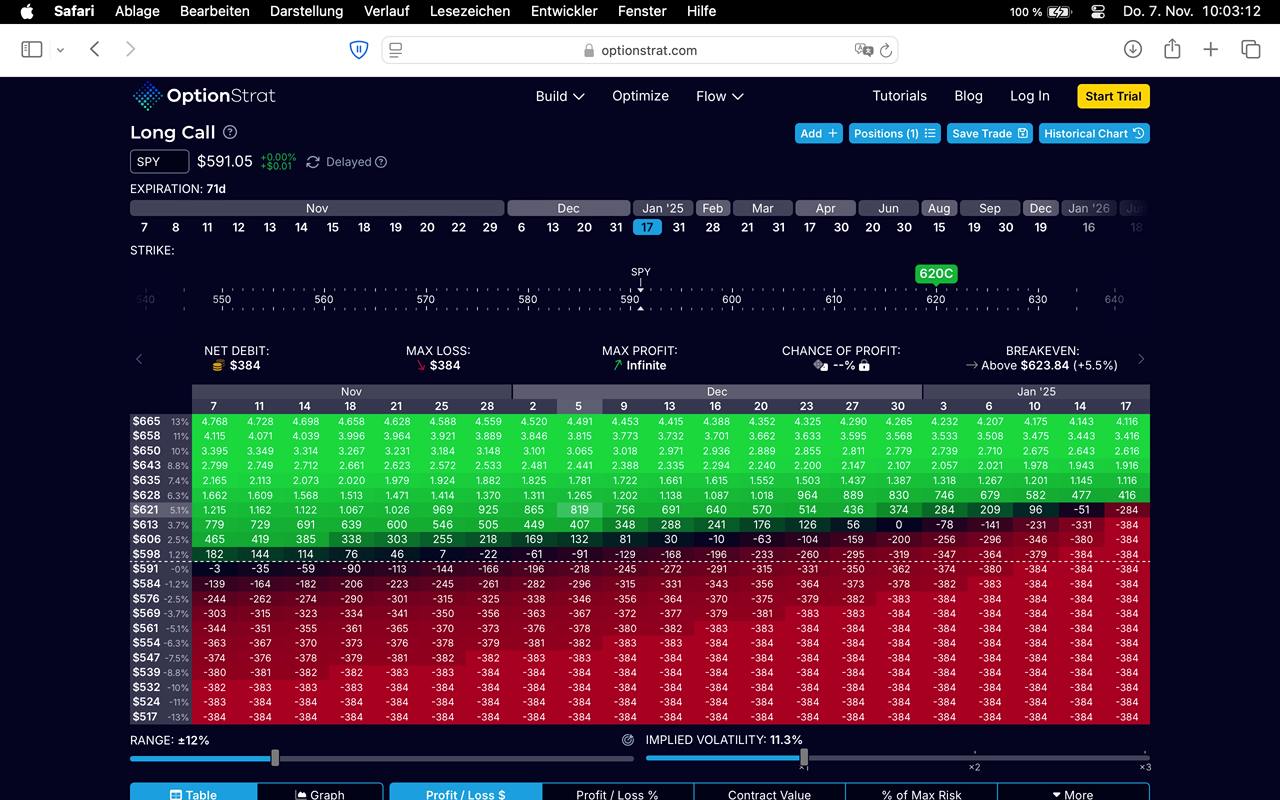Open the Historical Chart
Image resolution: width=1280 pixels, height=800 pixels.
tap(1094, 133)
